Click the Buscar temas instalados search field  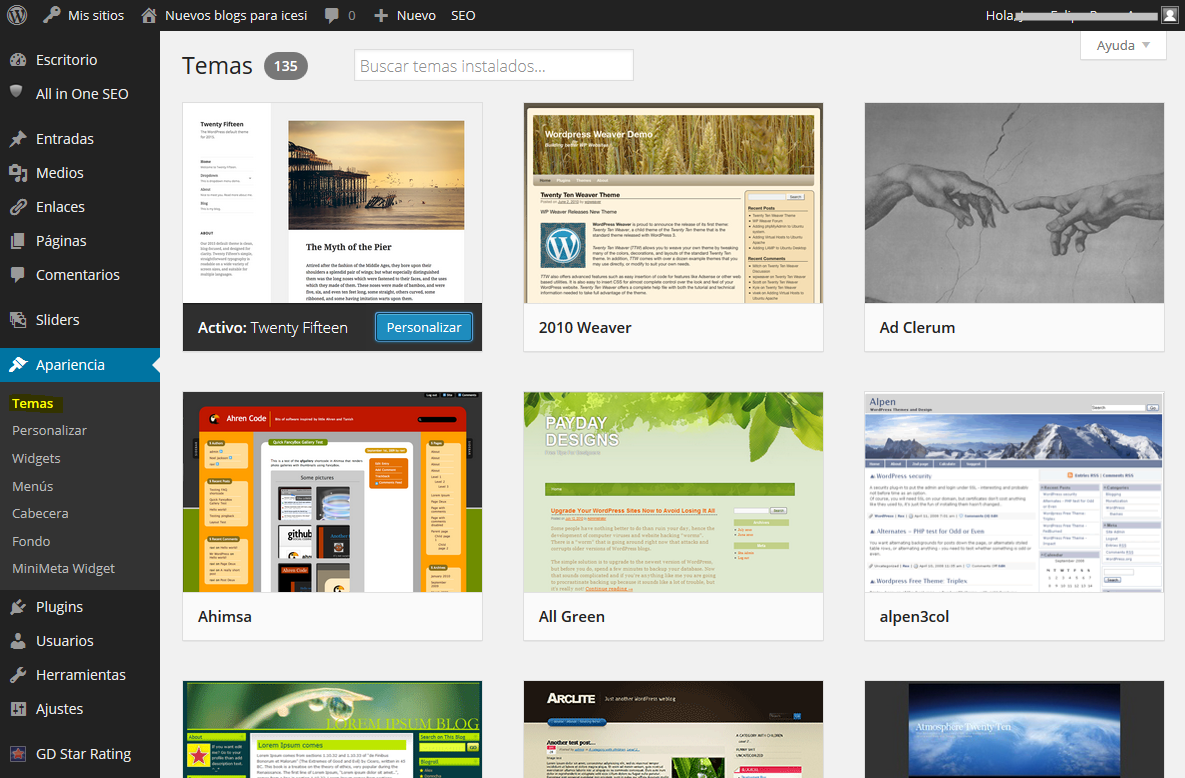coord(493,66)
